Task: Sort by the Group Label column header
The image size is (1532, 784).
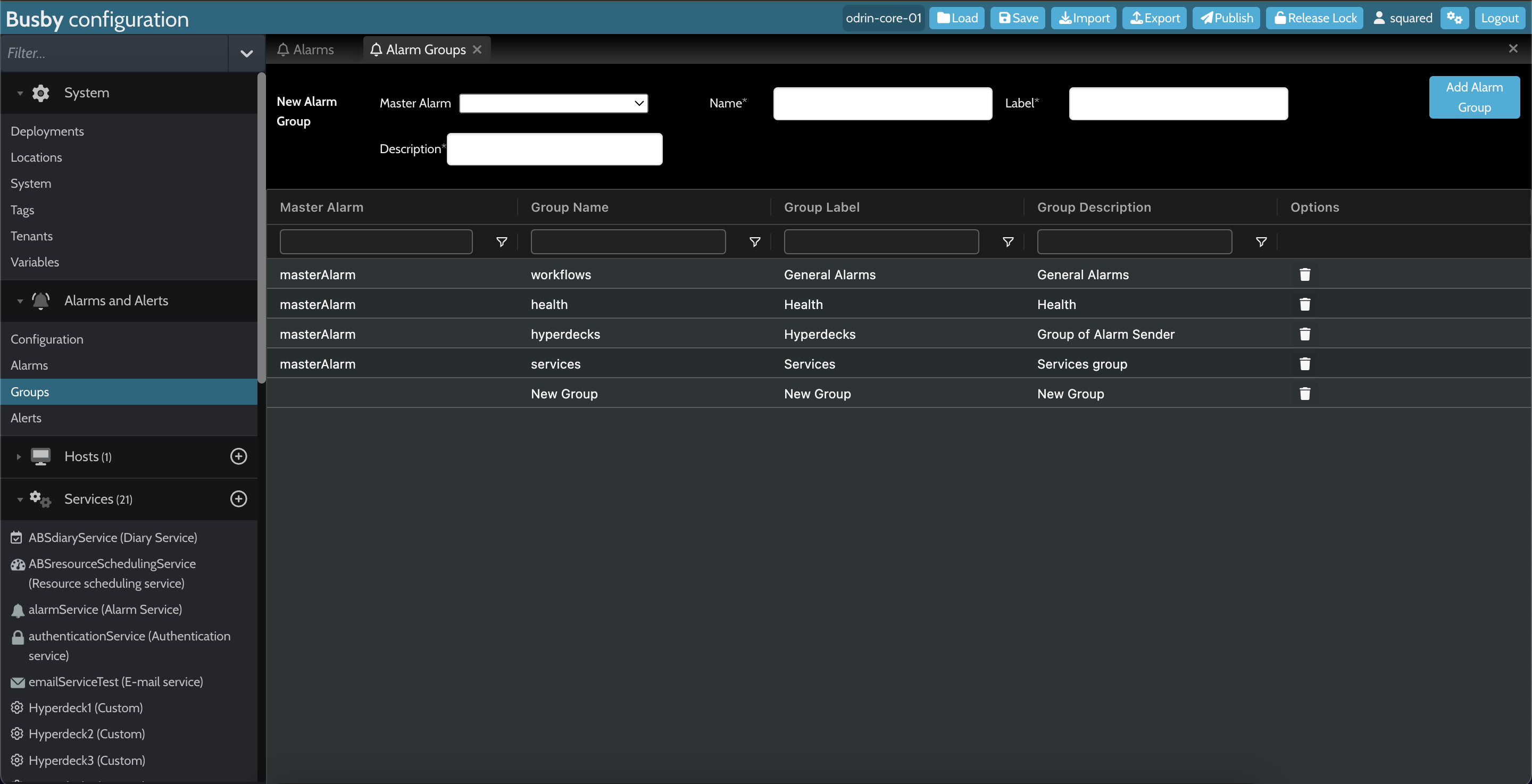Action: (x=821, y=207)
